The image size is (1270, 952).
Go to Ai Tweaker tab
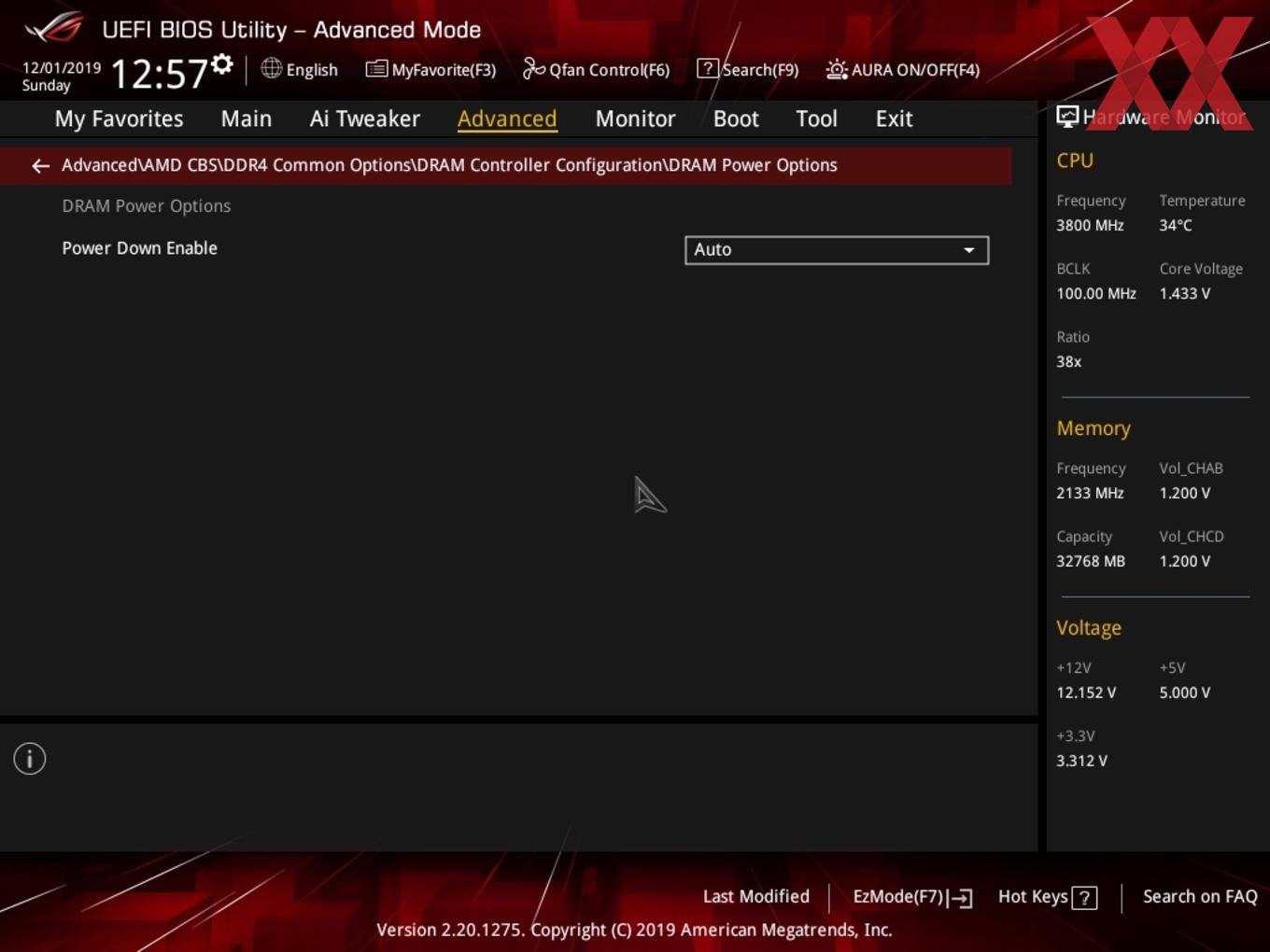coord(365,119)
